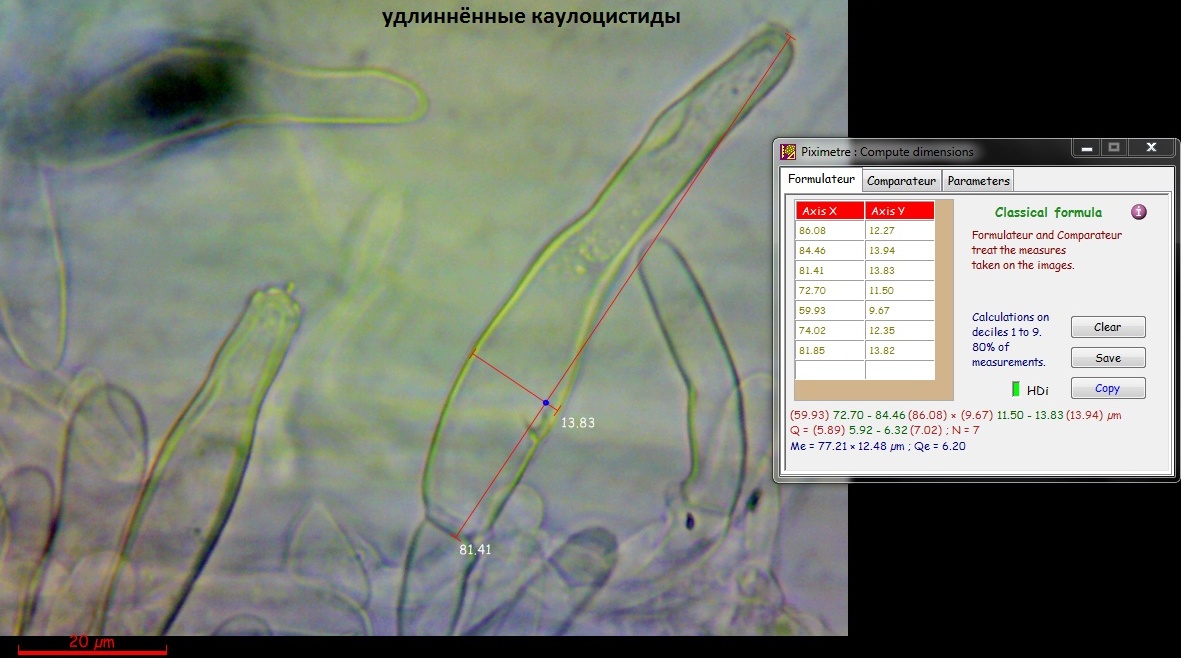The width and height of the screenshot is (1181, 658).
Task: Click the 81.41 measurement label on image
Action: pyautogui.click(x=475, y=550)
